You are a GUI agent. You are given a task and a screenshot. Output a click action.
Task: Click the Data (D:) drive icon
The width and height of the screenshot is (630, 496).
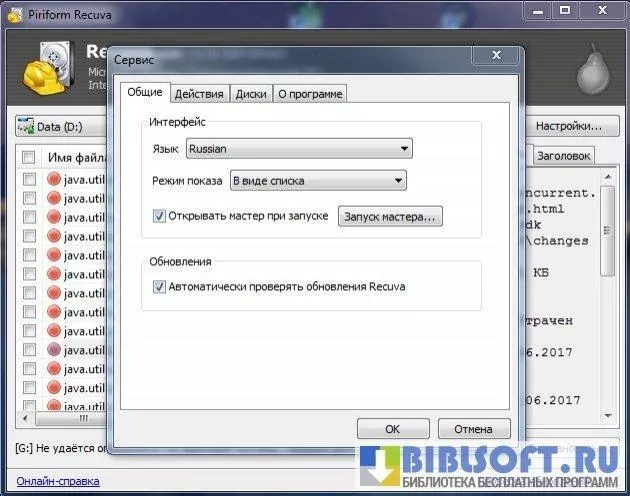[25, 127]
